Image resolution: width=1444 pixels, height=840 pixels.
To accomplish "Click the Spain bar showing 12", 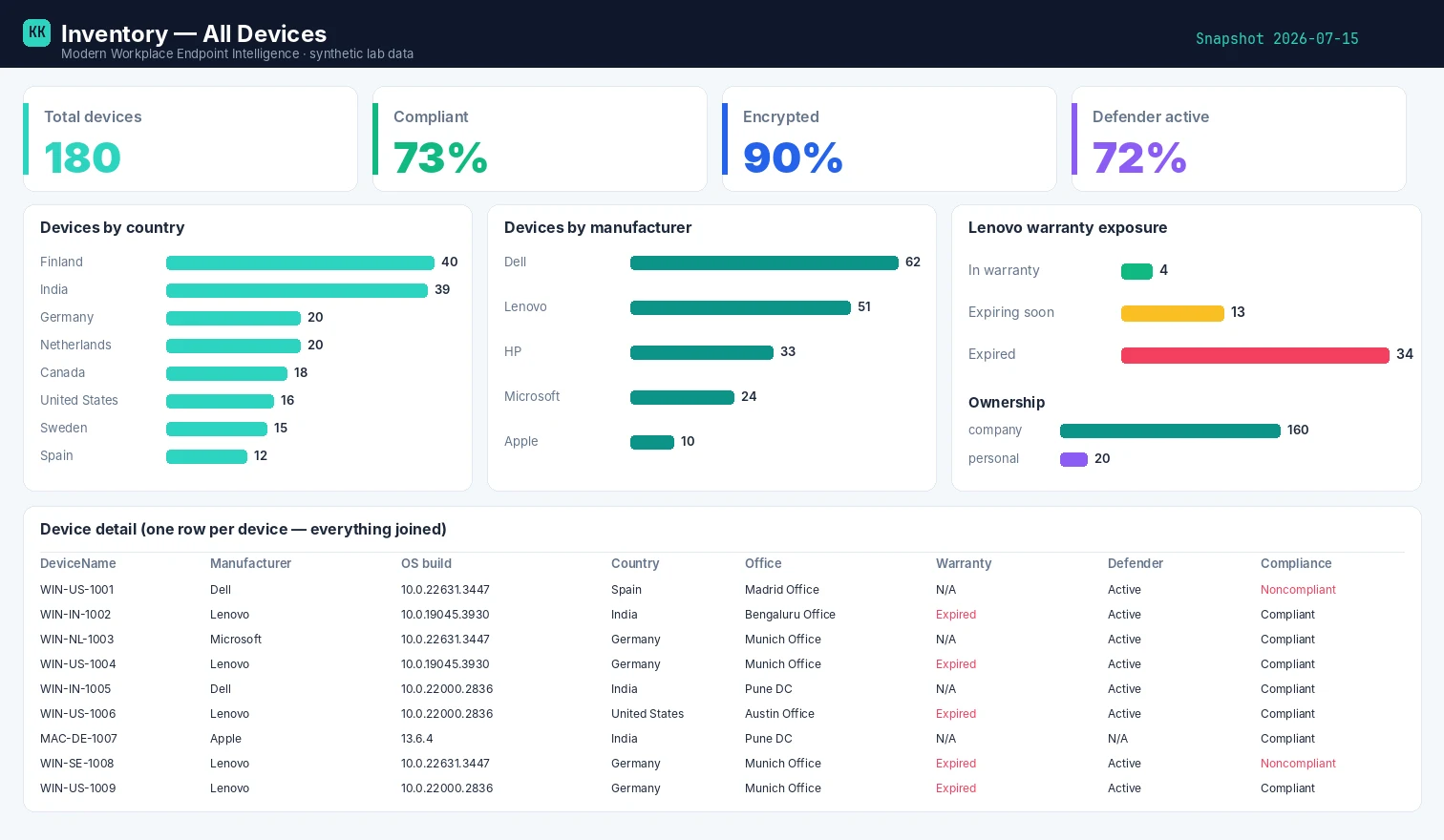I will [206, 456].
